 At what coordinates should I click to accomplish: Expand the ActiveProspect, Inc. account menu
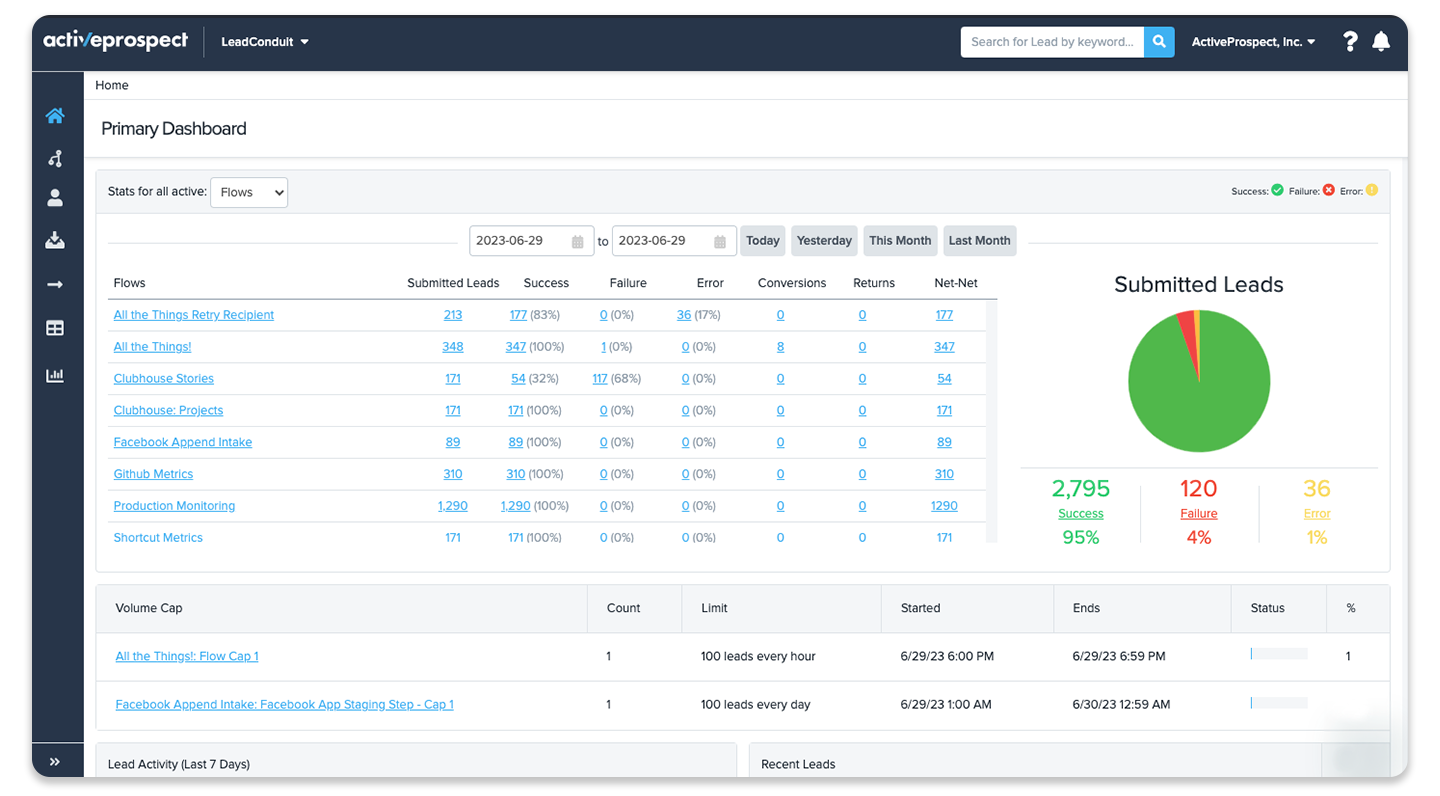[x=1253, y=42]
